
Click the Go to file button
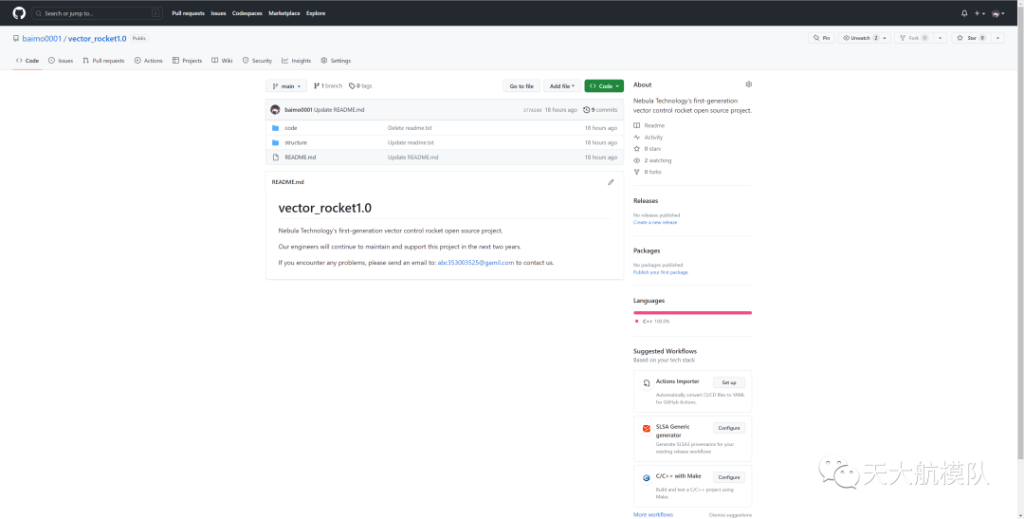tap(521, 86)
